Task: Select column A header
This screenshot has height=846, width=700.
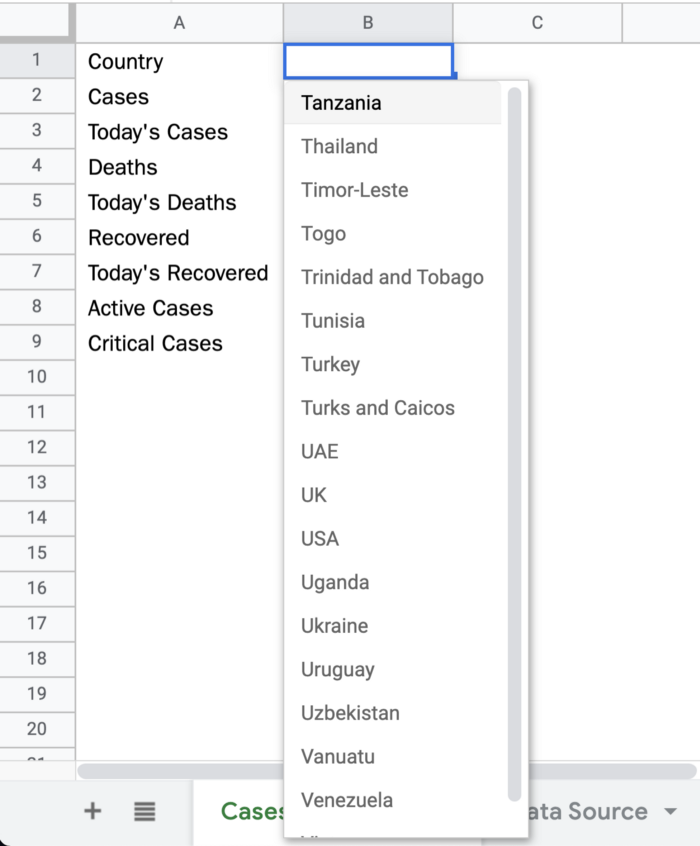Action: pyautogui.click(x=179, y=22)
